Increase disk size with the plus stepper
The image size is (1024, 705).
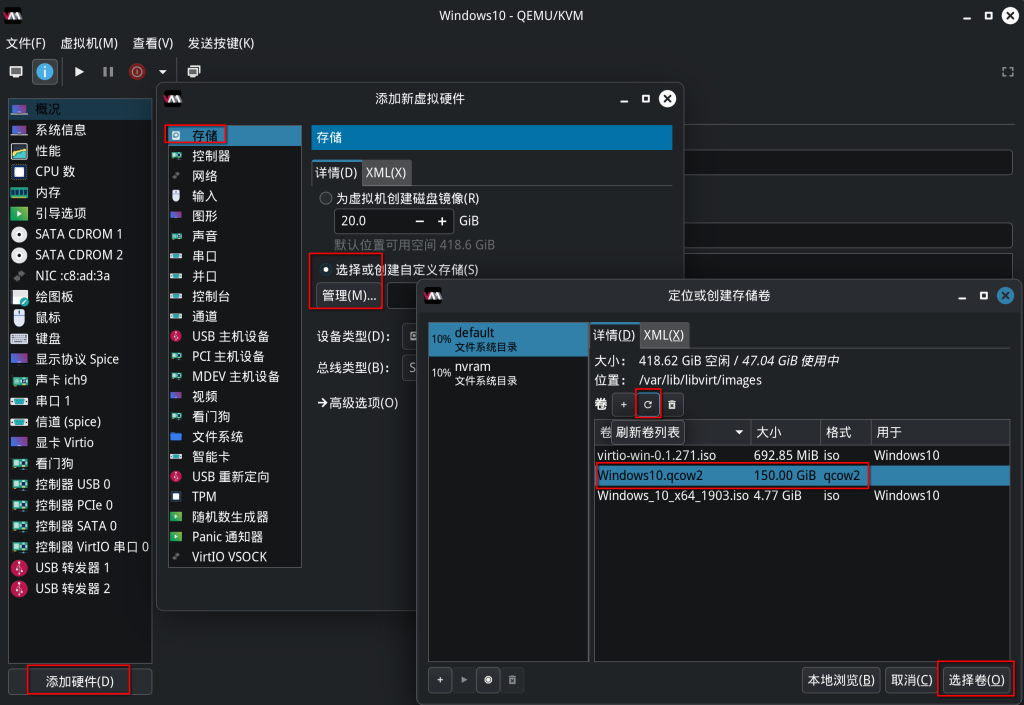tap(442, 221)
